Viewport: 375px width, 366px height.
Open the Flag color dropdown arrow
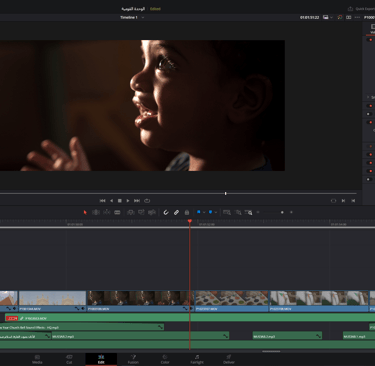[204, 212]
